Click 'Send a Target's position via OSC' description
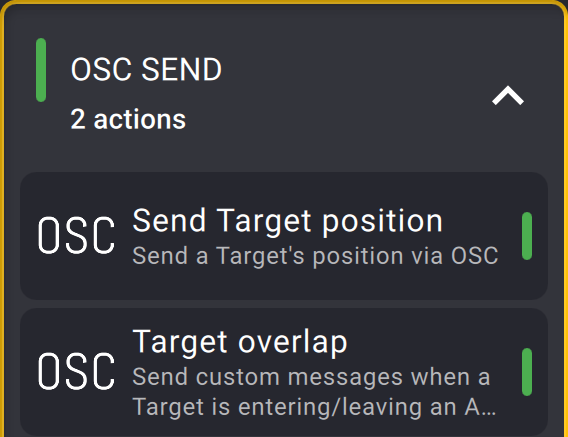The image size is (568, 437). (x=316, y=256)
